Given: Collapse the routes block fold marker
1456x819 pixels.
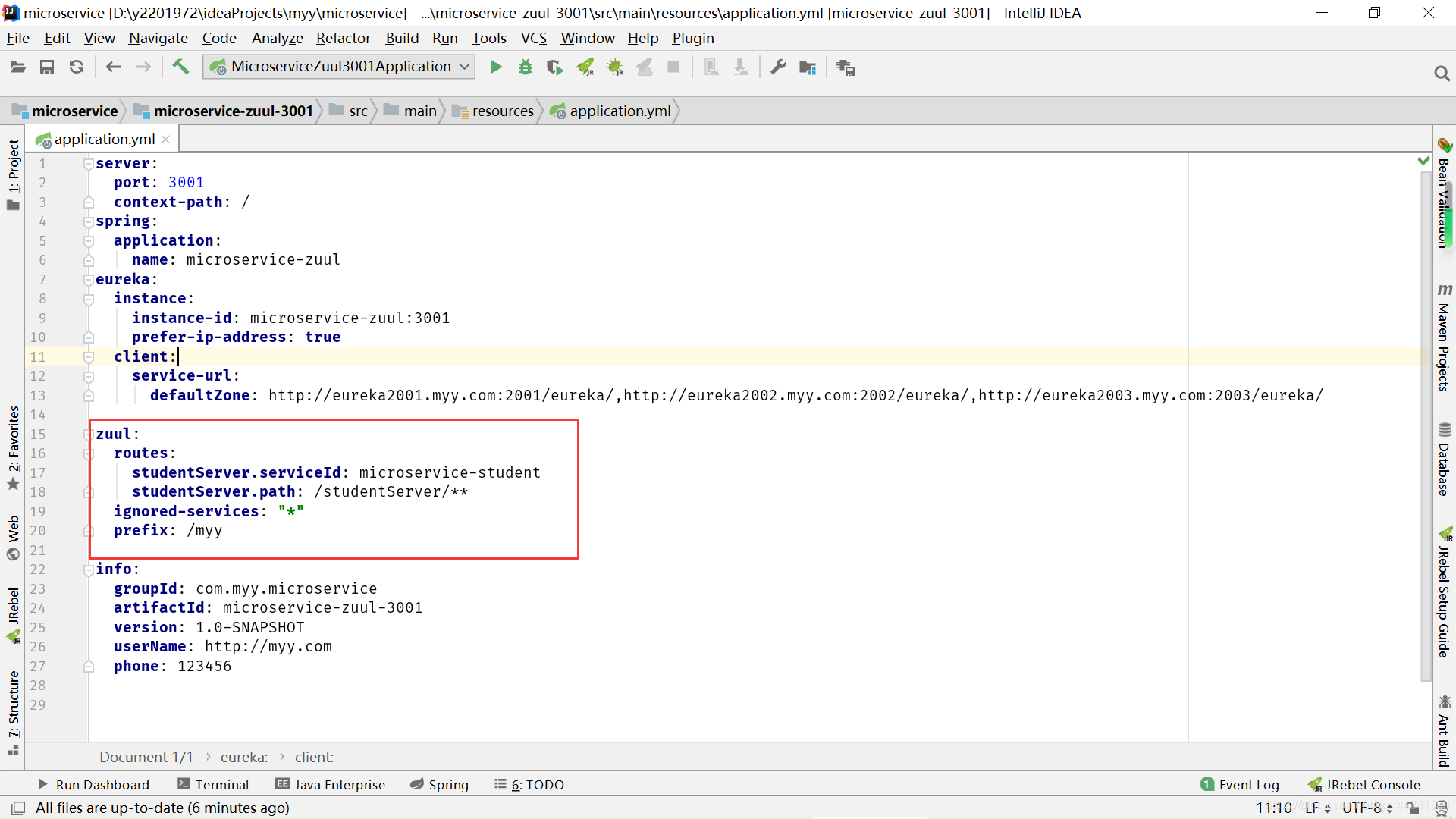Looking at the screenshot, I should coord(88,453).
